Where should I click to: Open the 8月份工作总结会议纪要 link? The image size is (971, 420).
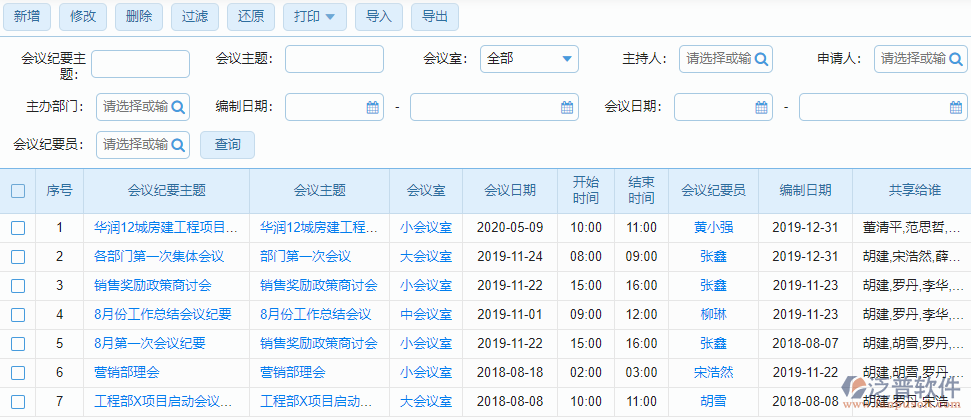[x=163, y=315]
